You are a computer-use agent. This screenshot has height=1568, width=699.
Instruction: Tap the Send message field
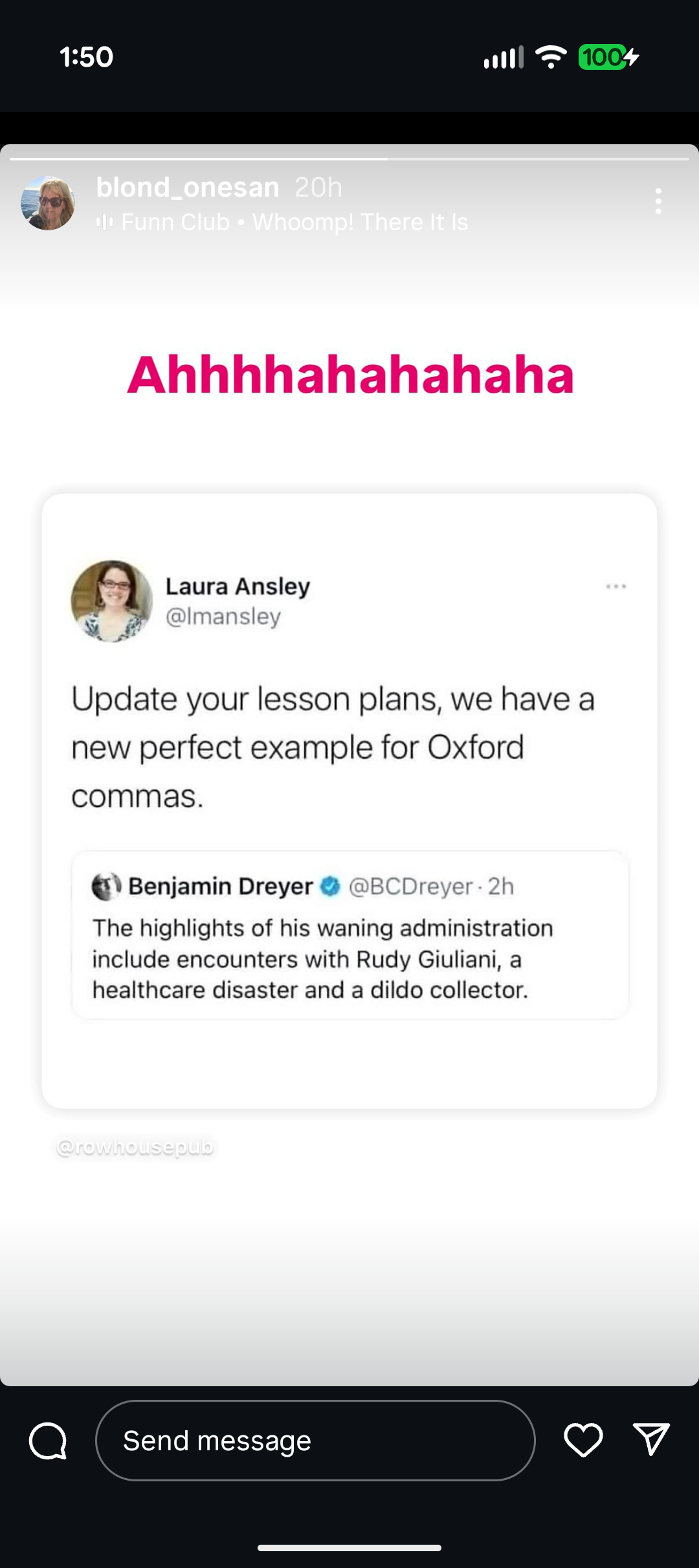315,1441
